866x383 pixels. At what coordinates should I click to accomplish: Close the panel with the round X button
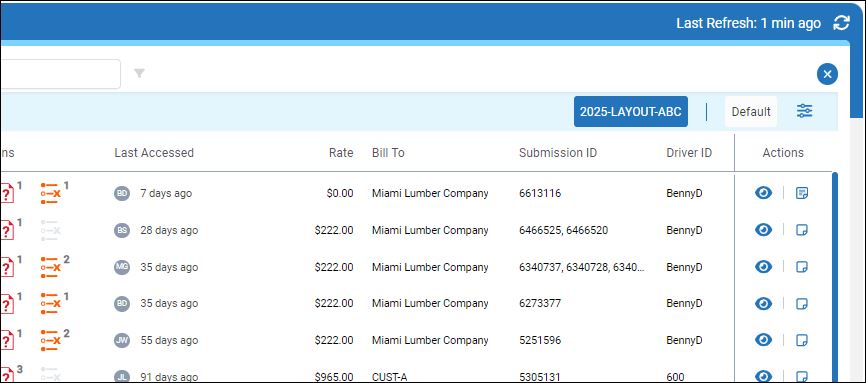pyautogui.click(x=827, y=74)
